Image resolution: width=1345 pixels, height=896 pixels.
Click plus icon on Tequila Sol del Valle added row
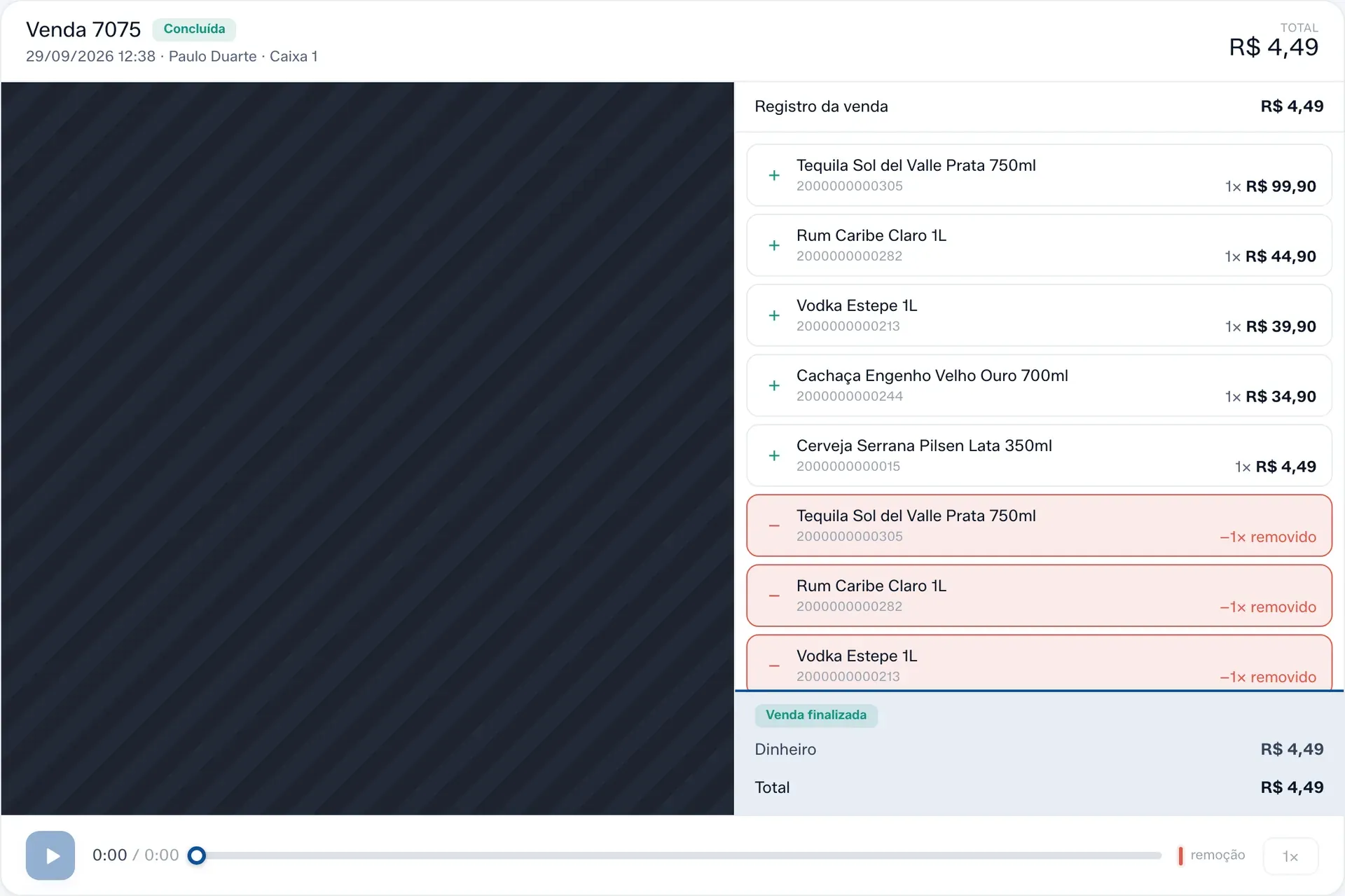click(774, 175)
